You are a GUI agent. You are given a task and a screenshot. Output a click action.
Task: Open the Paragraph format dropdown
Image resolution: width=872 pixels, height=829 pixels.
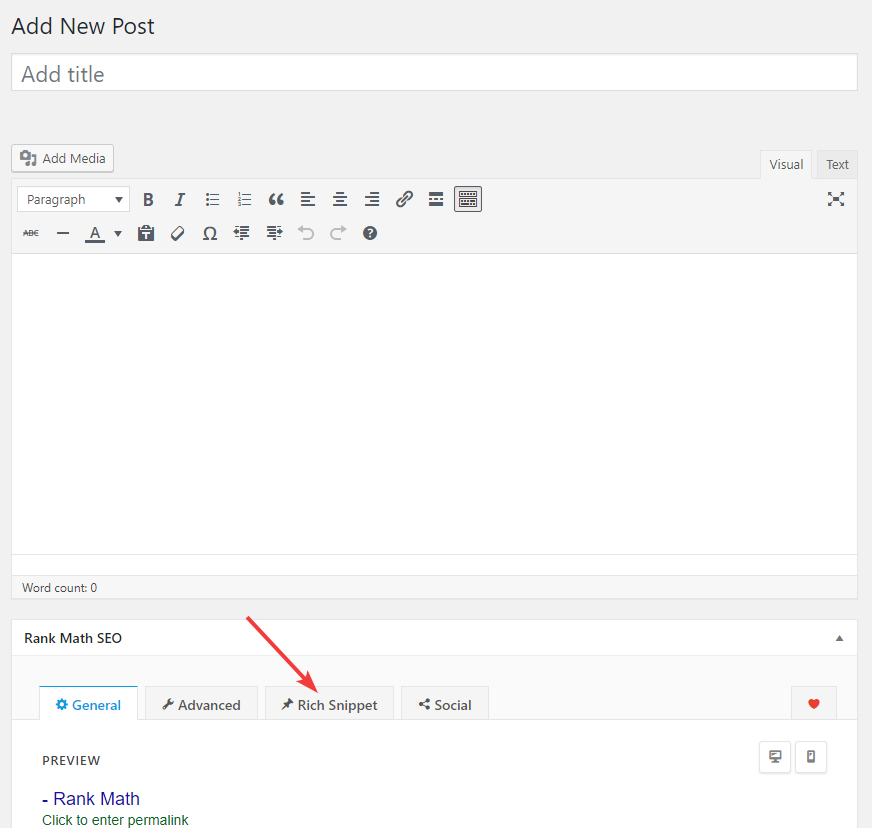point(73,199)
